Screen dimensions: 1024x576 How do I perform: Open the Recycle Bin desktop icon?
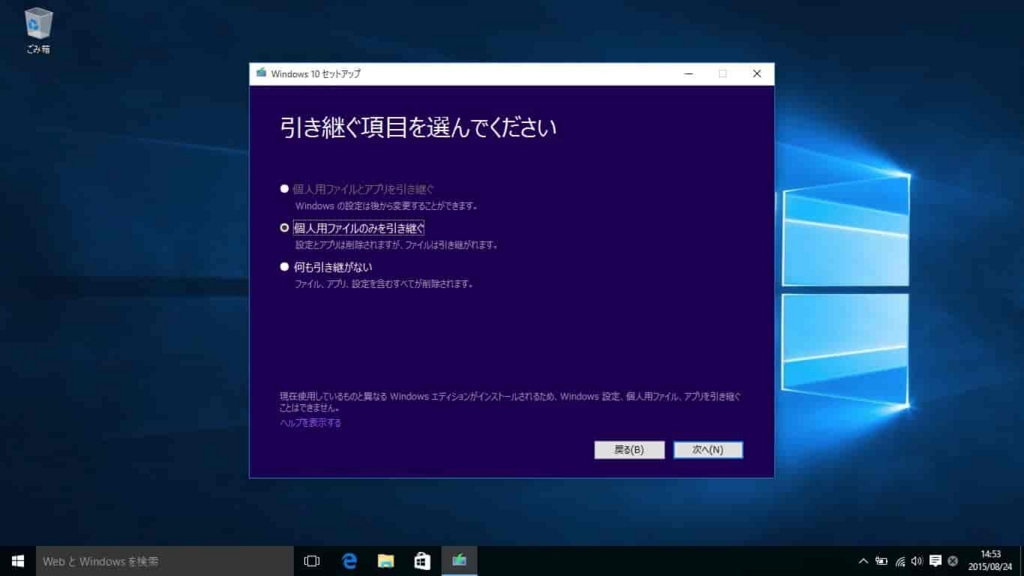coord(38,30)
